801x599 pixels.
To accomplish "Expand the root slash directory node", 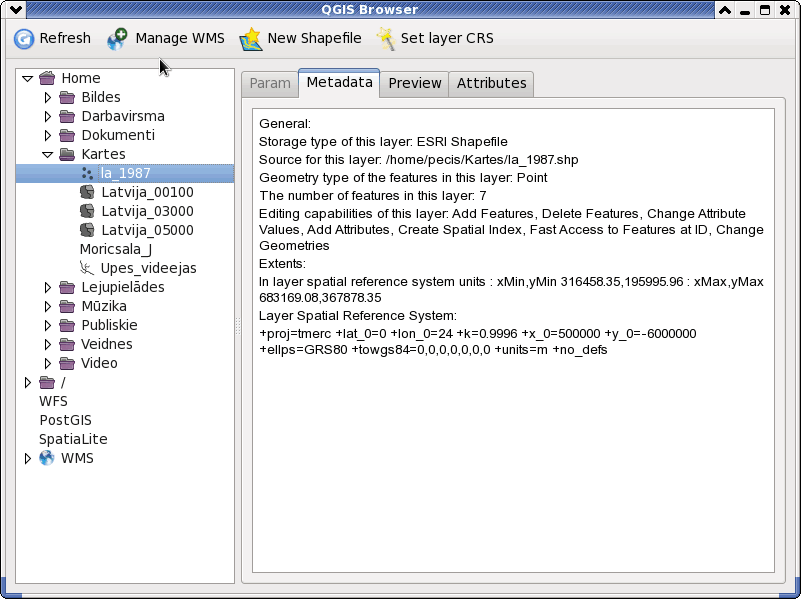I will tap(28, 382).
